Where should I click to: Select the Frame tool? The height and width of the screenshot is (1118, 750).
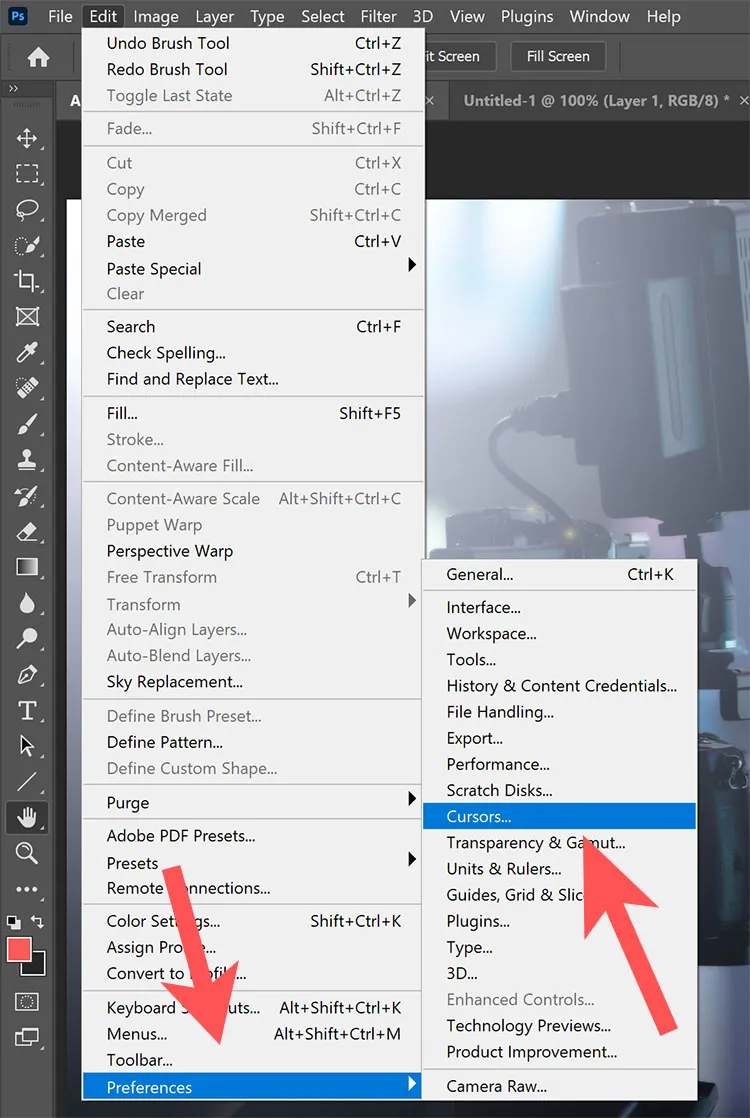point(27,317)
